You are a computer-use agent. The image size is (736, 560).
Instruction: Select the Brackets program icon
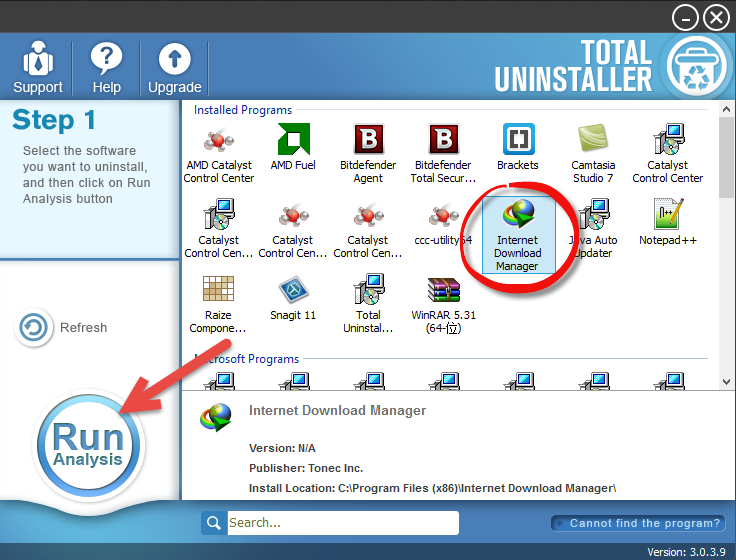[518, 147]
